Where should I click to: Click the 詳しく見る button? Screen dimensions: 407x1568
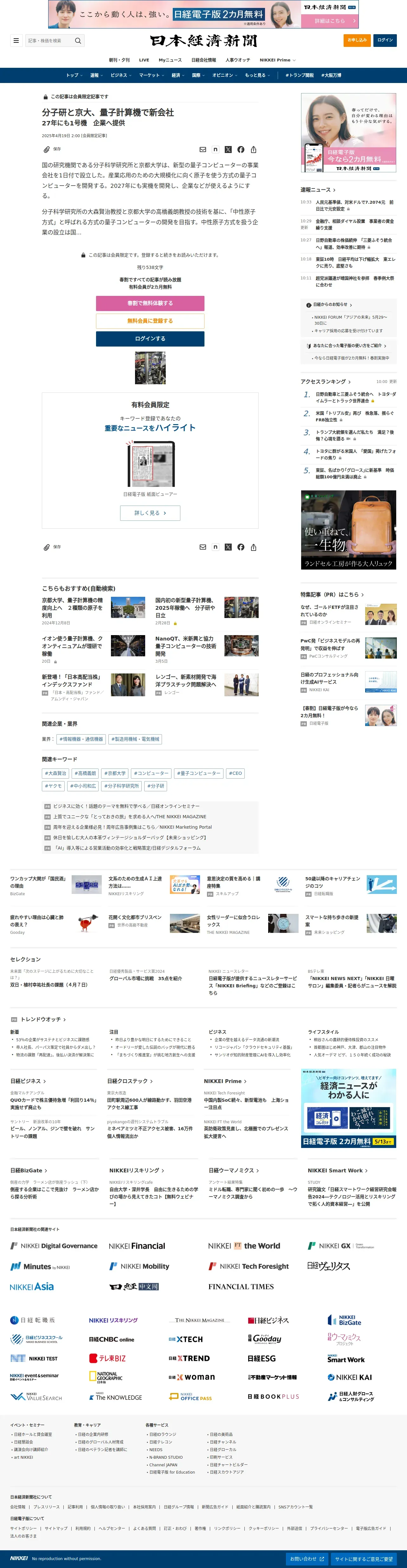click(150, 513)
